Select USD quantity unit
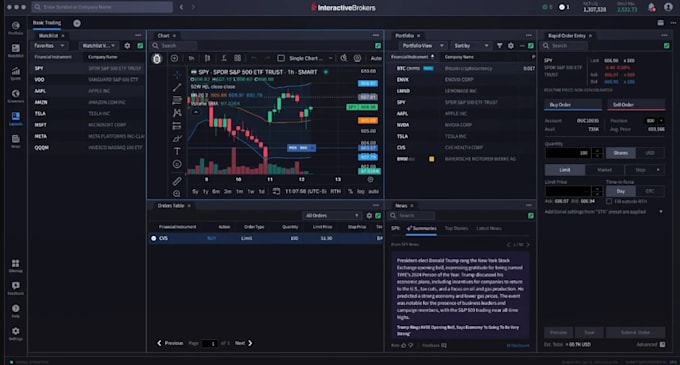Screen dimensions: 680x365 650,153
